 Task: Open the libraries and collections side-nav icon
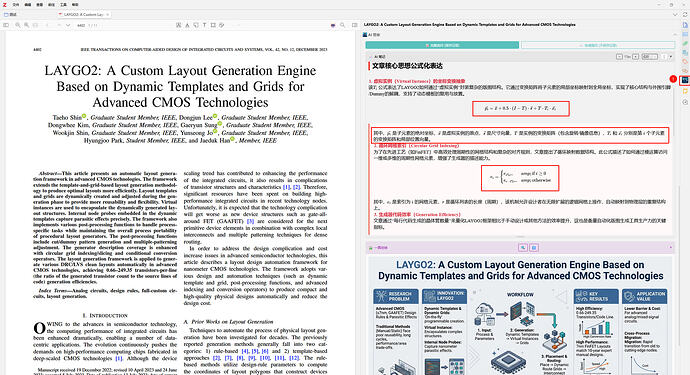(x=685, y=53)
